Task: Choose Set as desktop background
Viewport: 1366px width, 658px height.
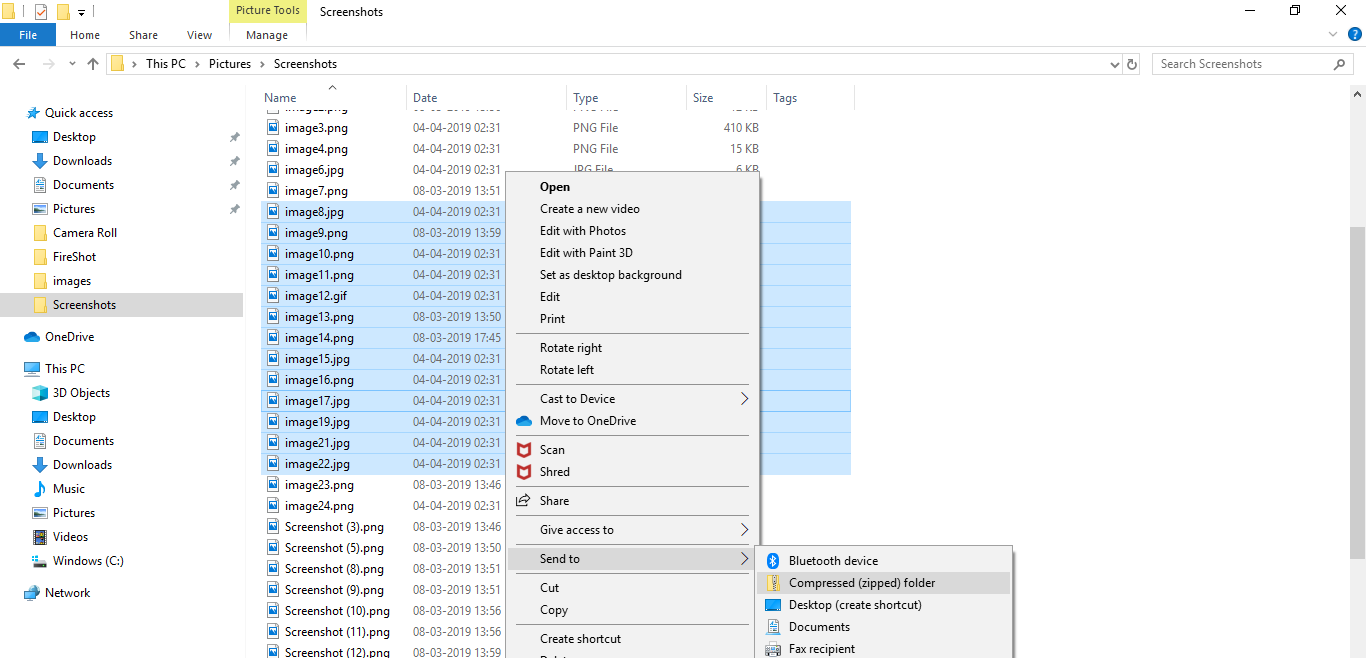Action: (610, 275)
